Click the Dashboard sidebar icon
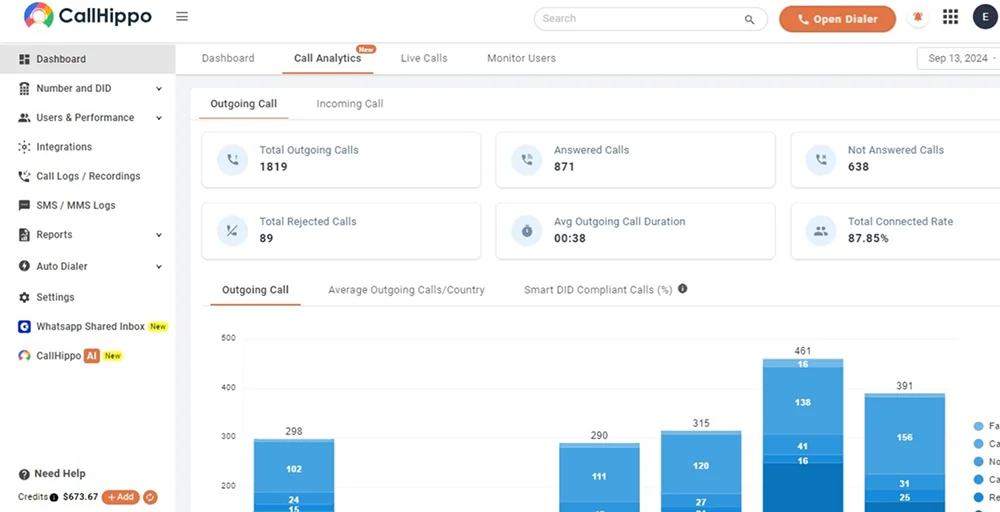Image resolution: width=1000 pixels, height=512 pixels. 24,59
